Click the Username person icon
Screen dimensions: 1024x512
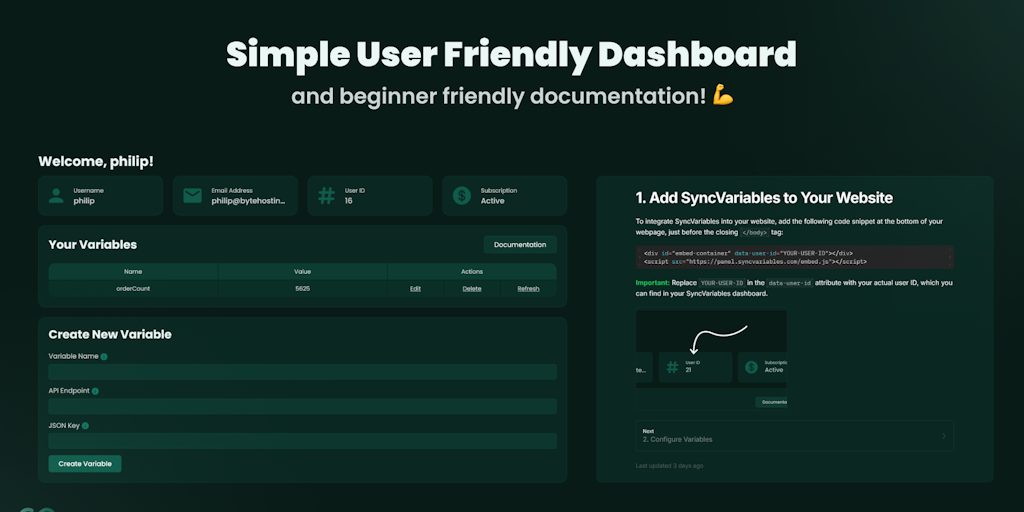(x=56, y=196)
